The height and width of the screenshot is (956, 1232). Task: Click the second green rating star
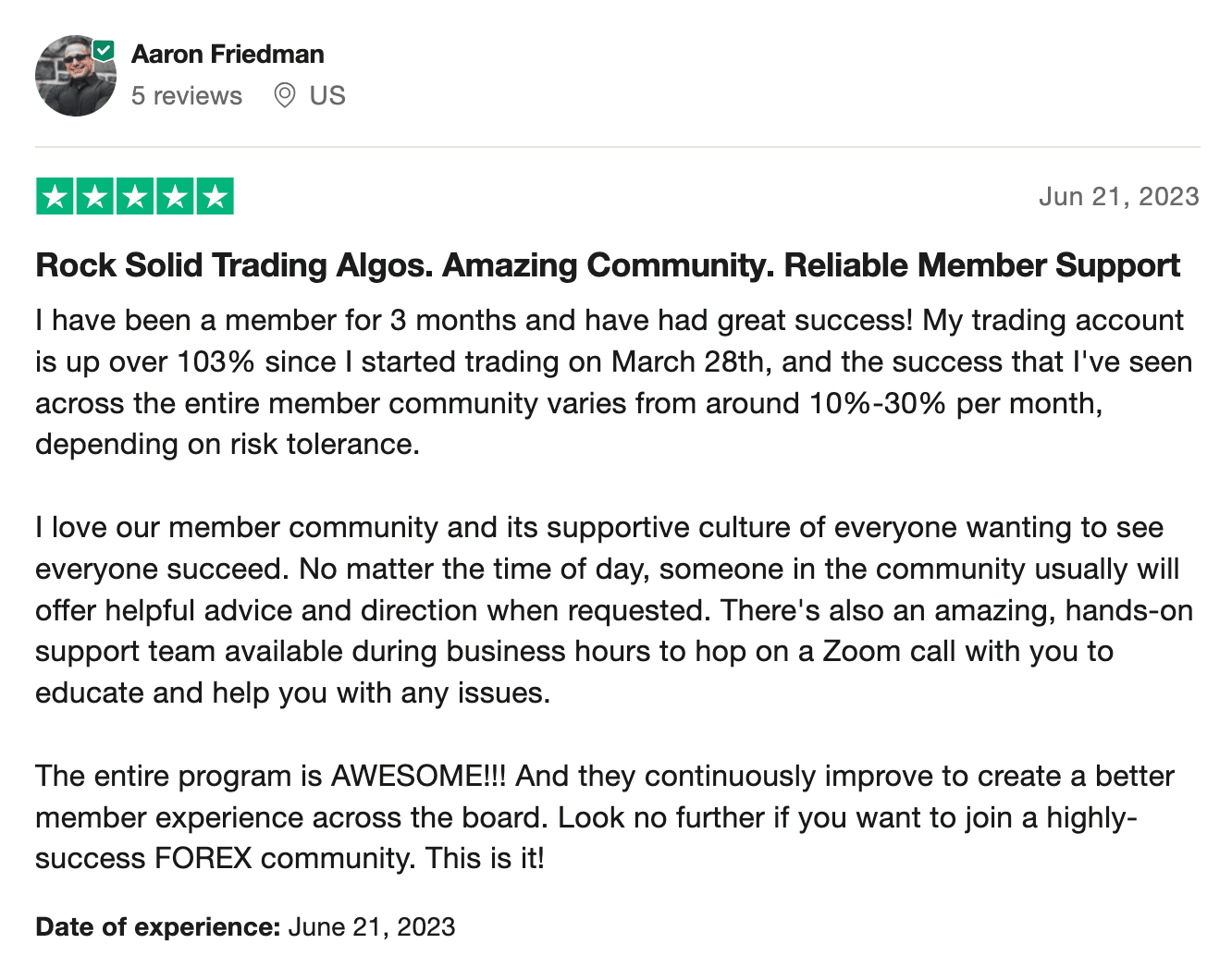(x=95, y=197)
